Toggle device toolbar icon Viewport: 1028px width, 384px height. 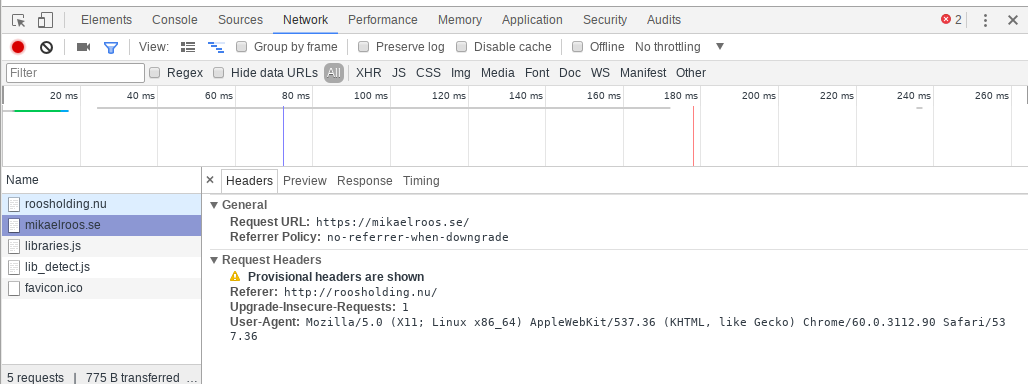(x=45, y=20)
